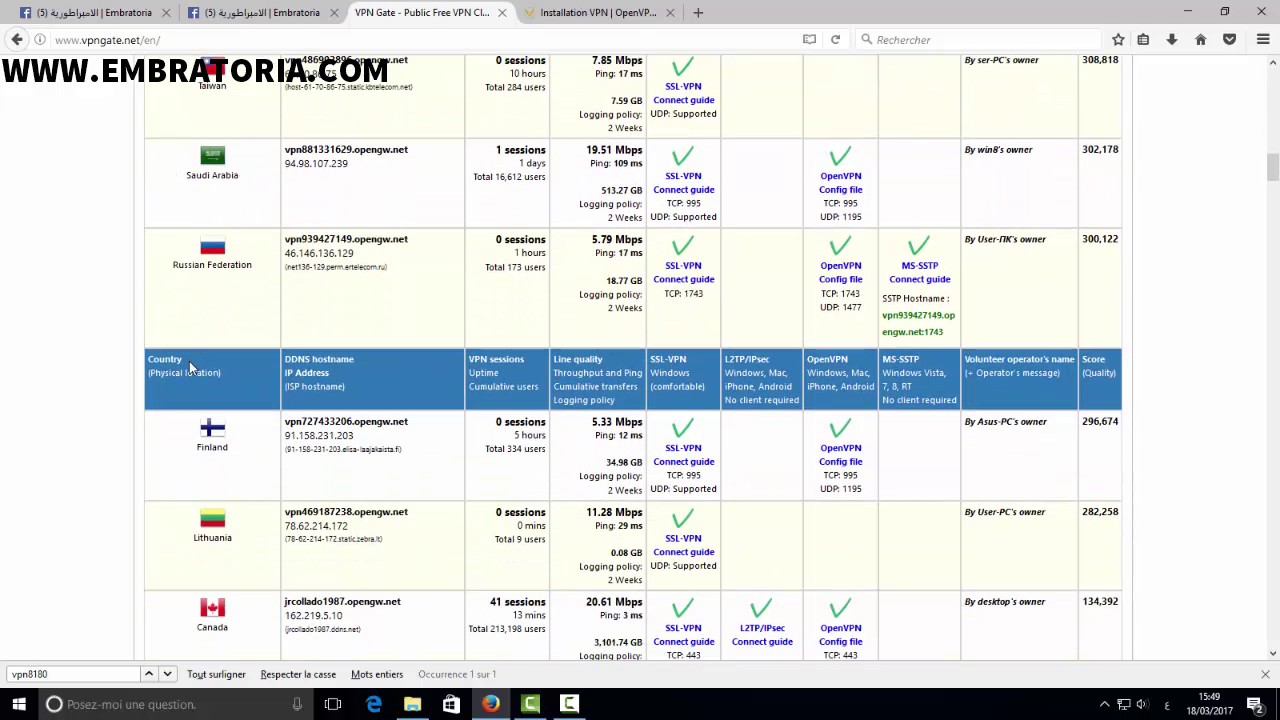Open OpenVPN Config file for Canada
1280x720 pixels.
pyautogui.click(x=841, y=635)
